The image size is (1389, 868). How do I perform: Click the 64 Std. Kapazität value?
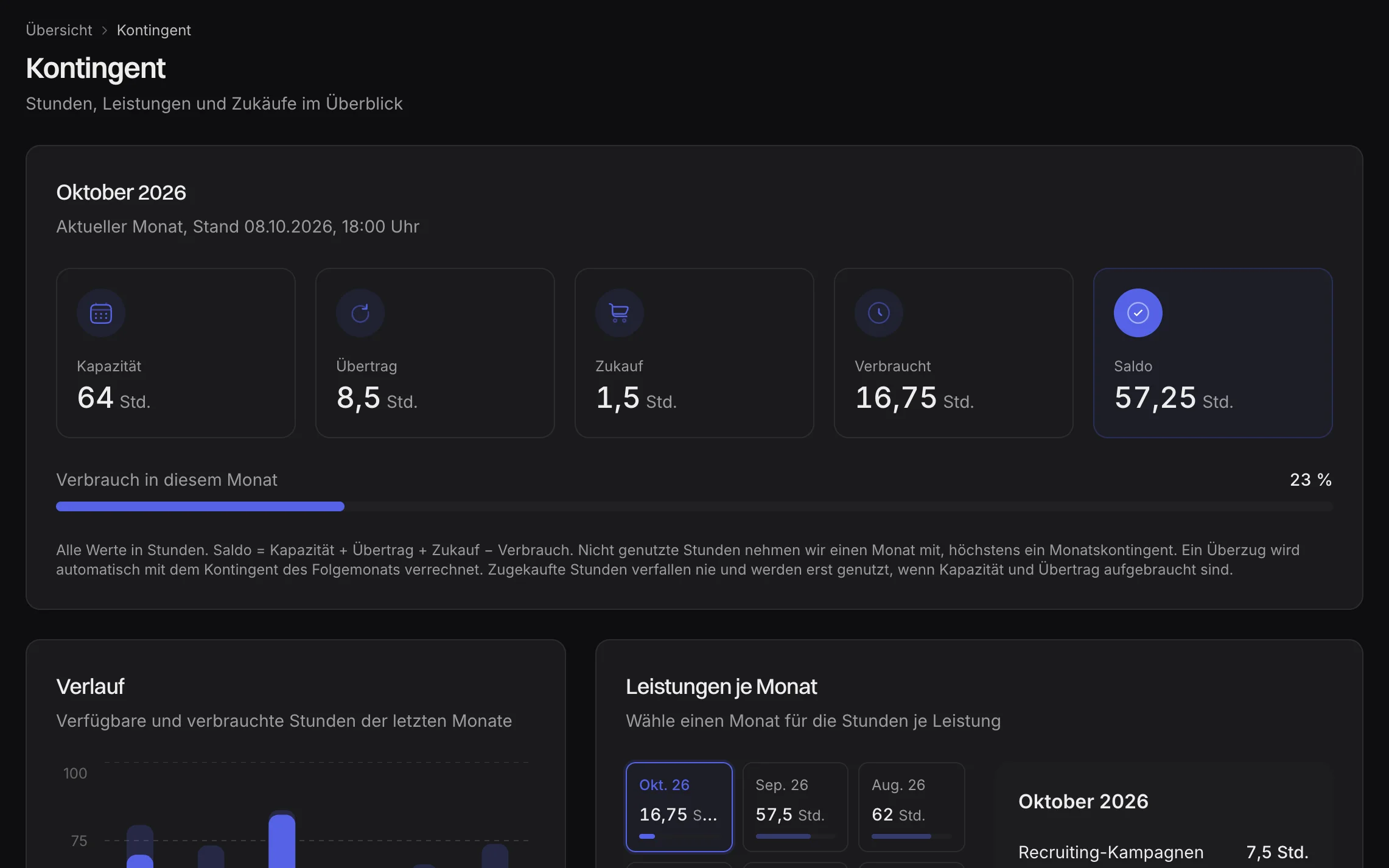114,398
